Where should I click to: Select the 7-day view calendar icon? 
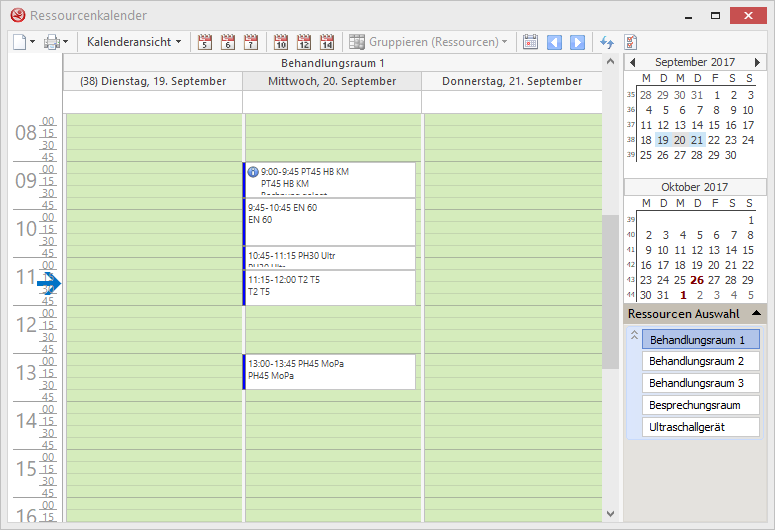click(251, 42)
